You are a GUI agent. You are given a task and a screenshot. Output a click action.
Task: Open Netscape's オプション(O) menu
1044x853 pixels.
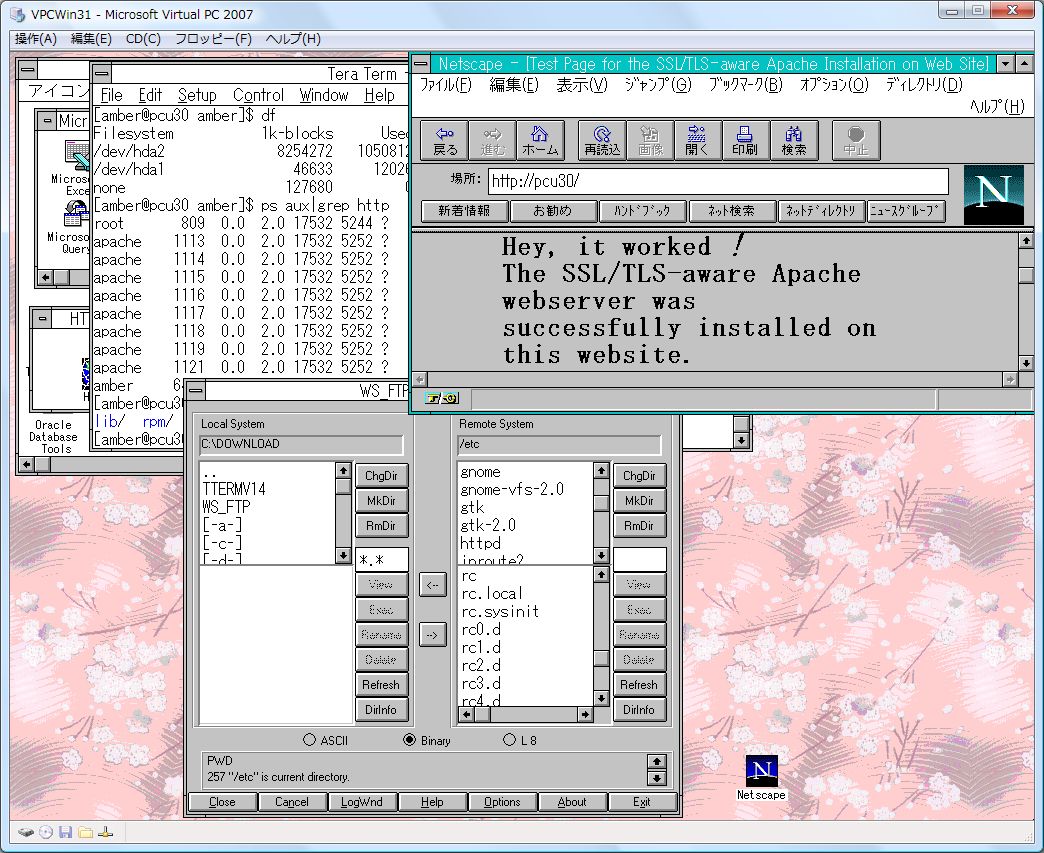click(834, 85)
